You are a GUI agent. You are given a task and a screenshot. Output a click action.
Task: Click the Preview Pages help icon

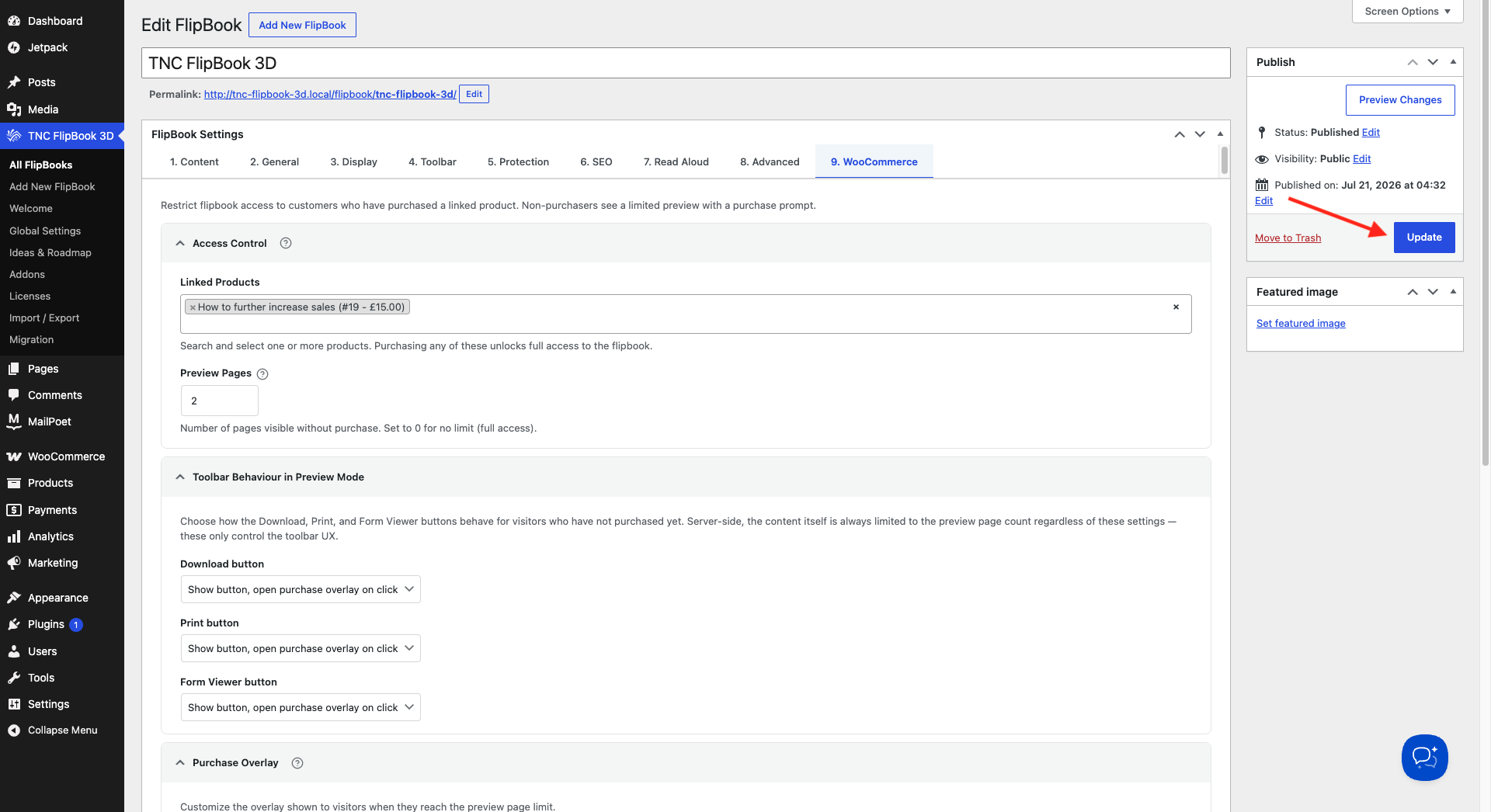tap(262, 374)
